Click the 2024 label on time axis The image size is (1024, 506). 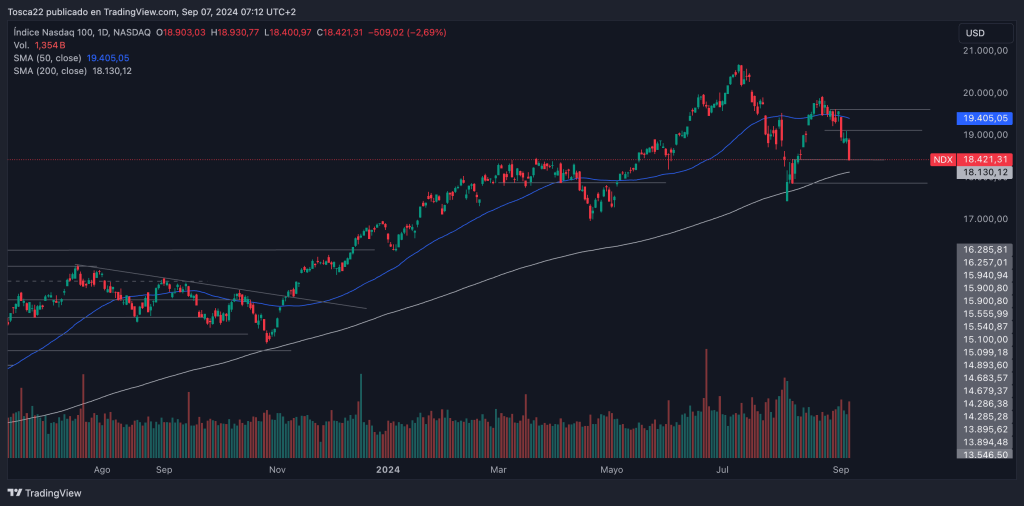pyautogui.click(x=385, y=468)
